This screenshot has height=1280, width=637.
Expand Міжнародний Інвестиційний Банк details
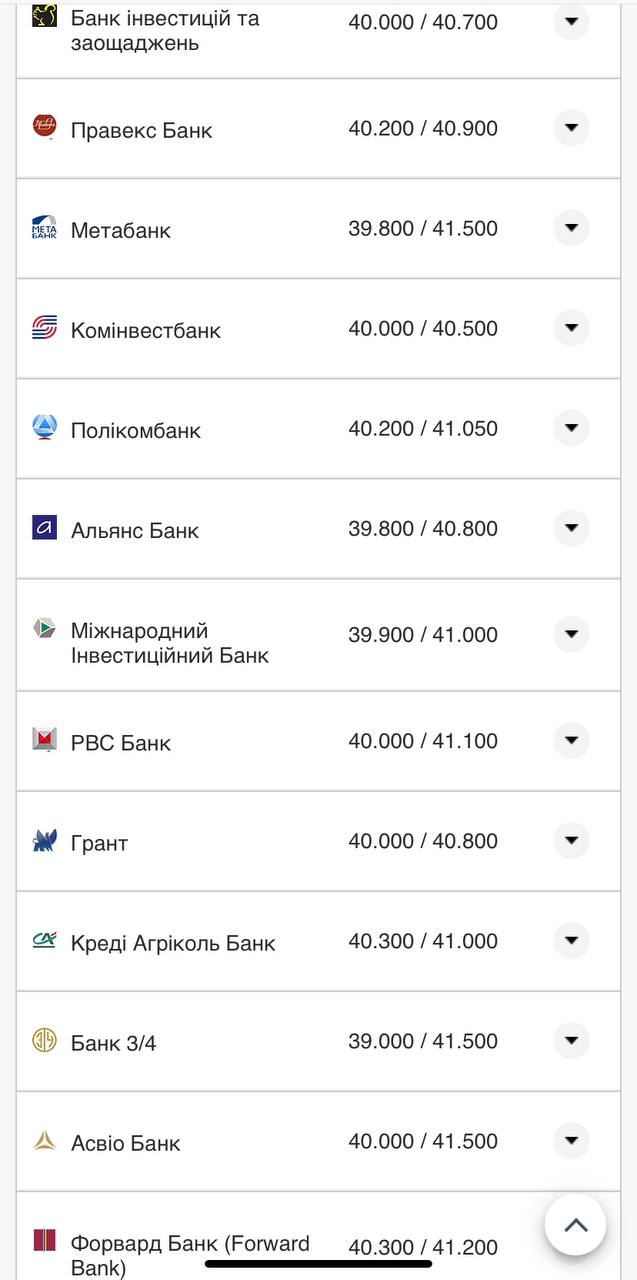(x=571, y=634)
